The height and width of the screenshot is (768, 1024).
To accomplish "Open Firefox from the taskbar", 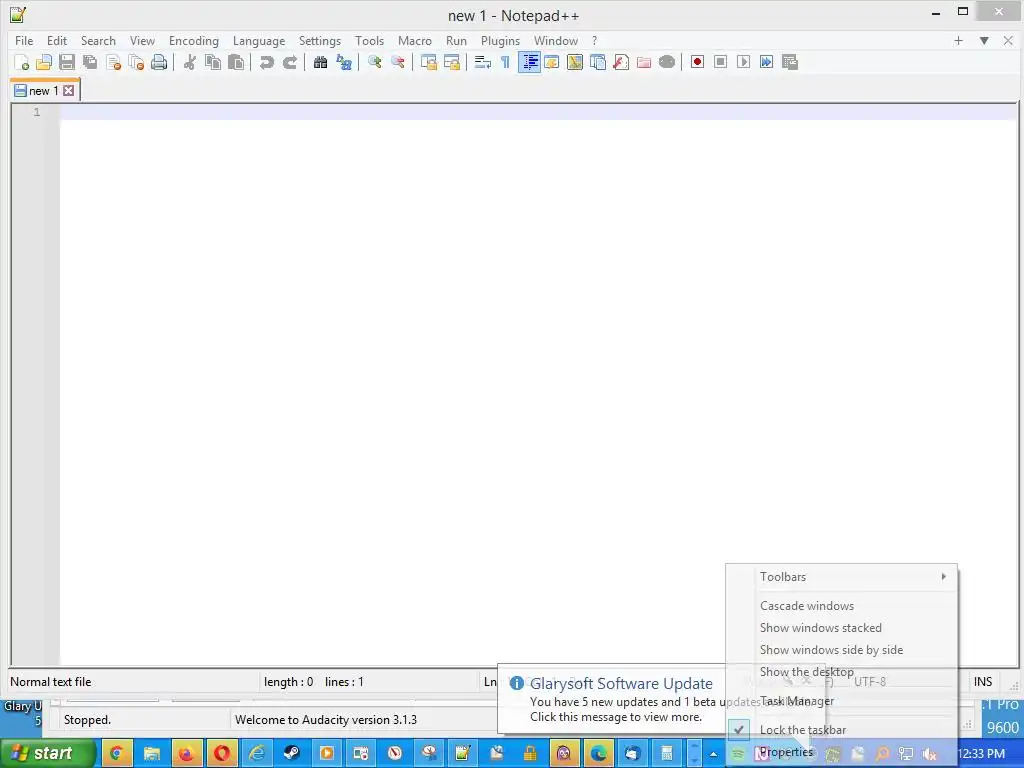I will click(187, 754).
